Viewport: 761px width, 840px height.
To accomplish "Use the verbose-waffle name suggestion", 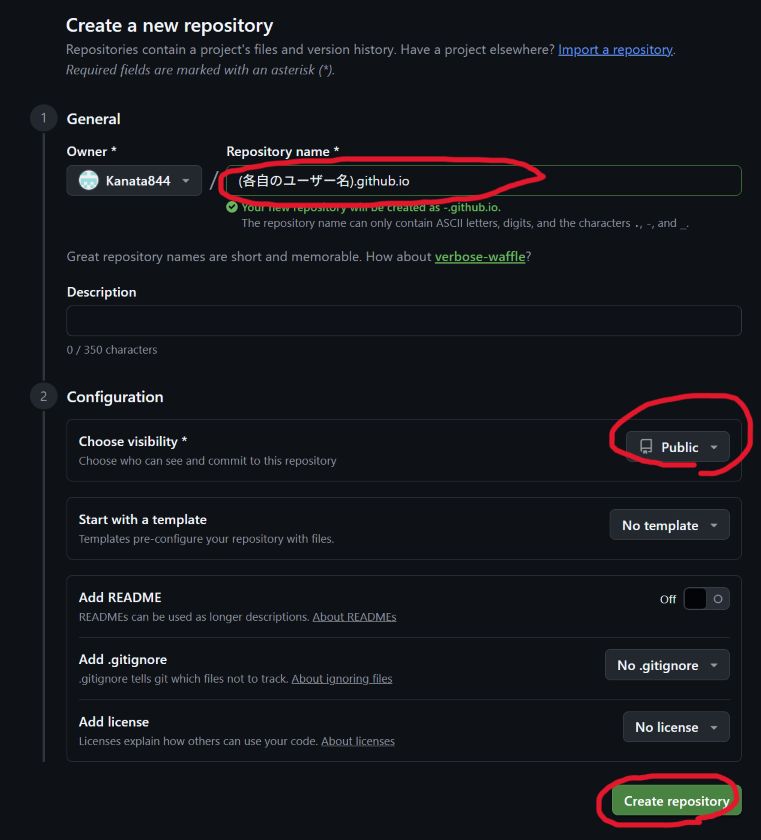I will pyautogui.click(x=479, y=257).
